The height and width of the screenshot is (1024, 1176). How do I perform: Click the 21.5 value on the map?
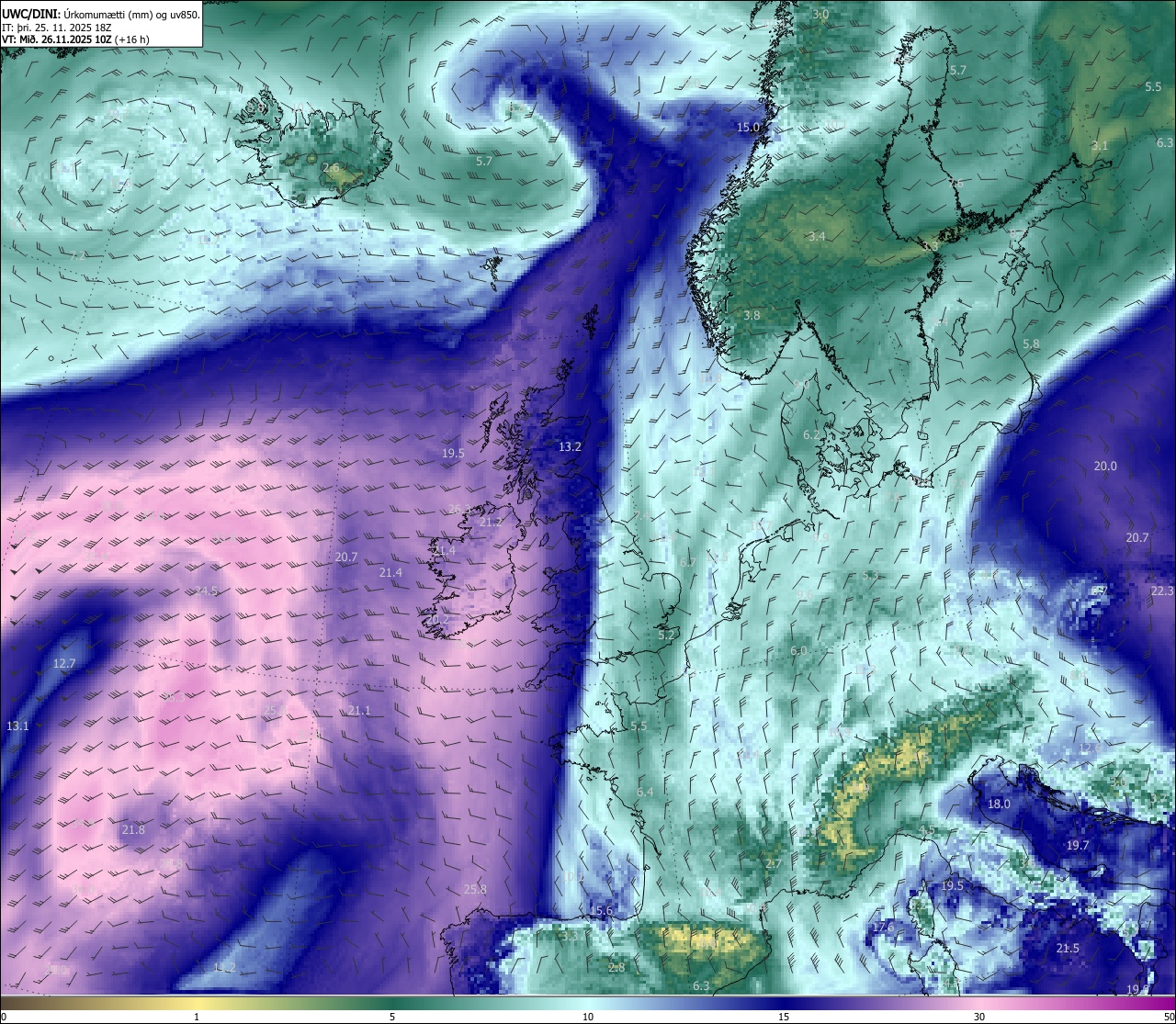coord(1068,949)
